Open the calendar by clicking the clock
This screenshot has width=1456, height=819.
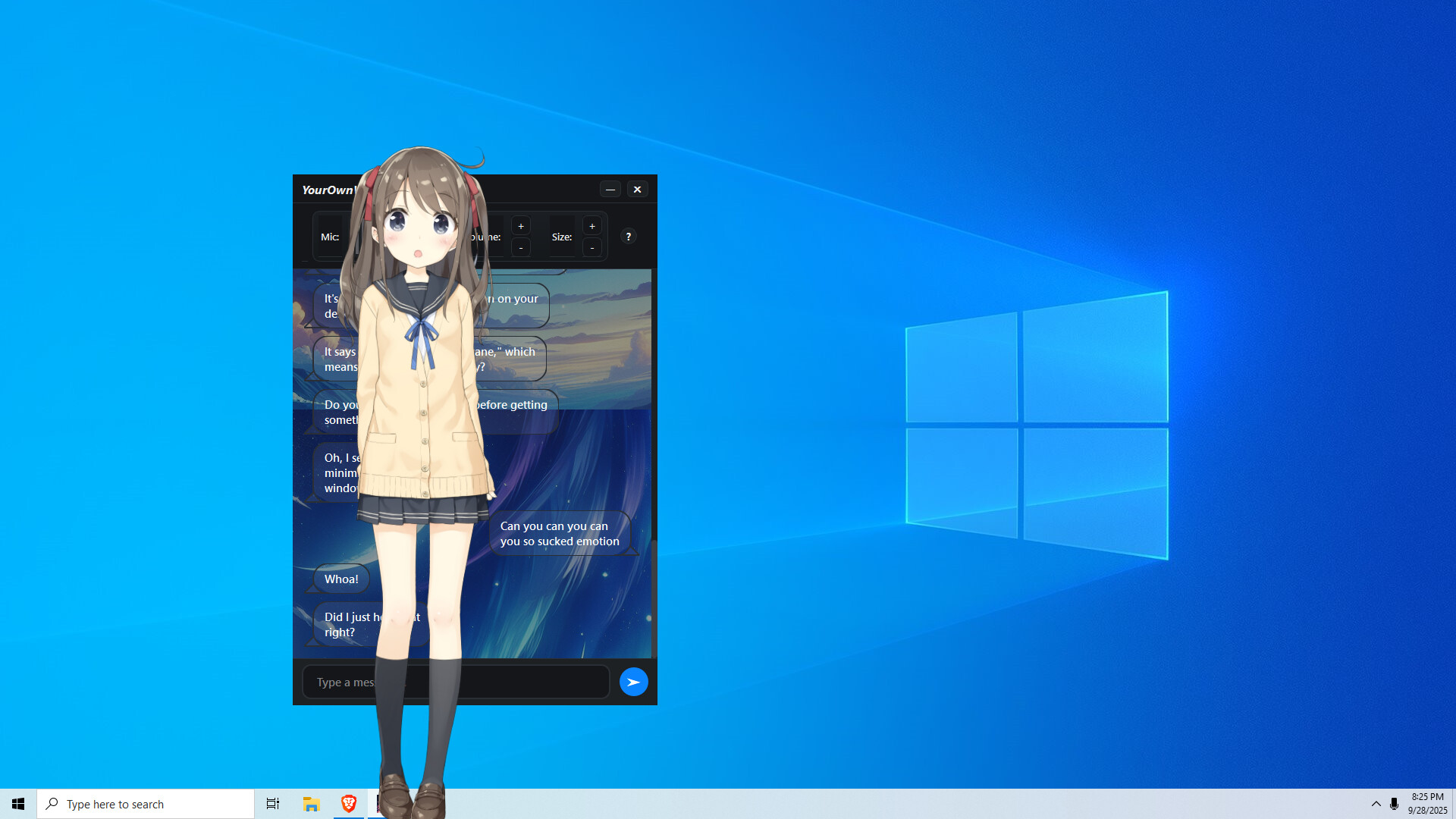pos(1427,803)
